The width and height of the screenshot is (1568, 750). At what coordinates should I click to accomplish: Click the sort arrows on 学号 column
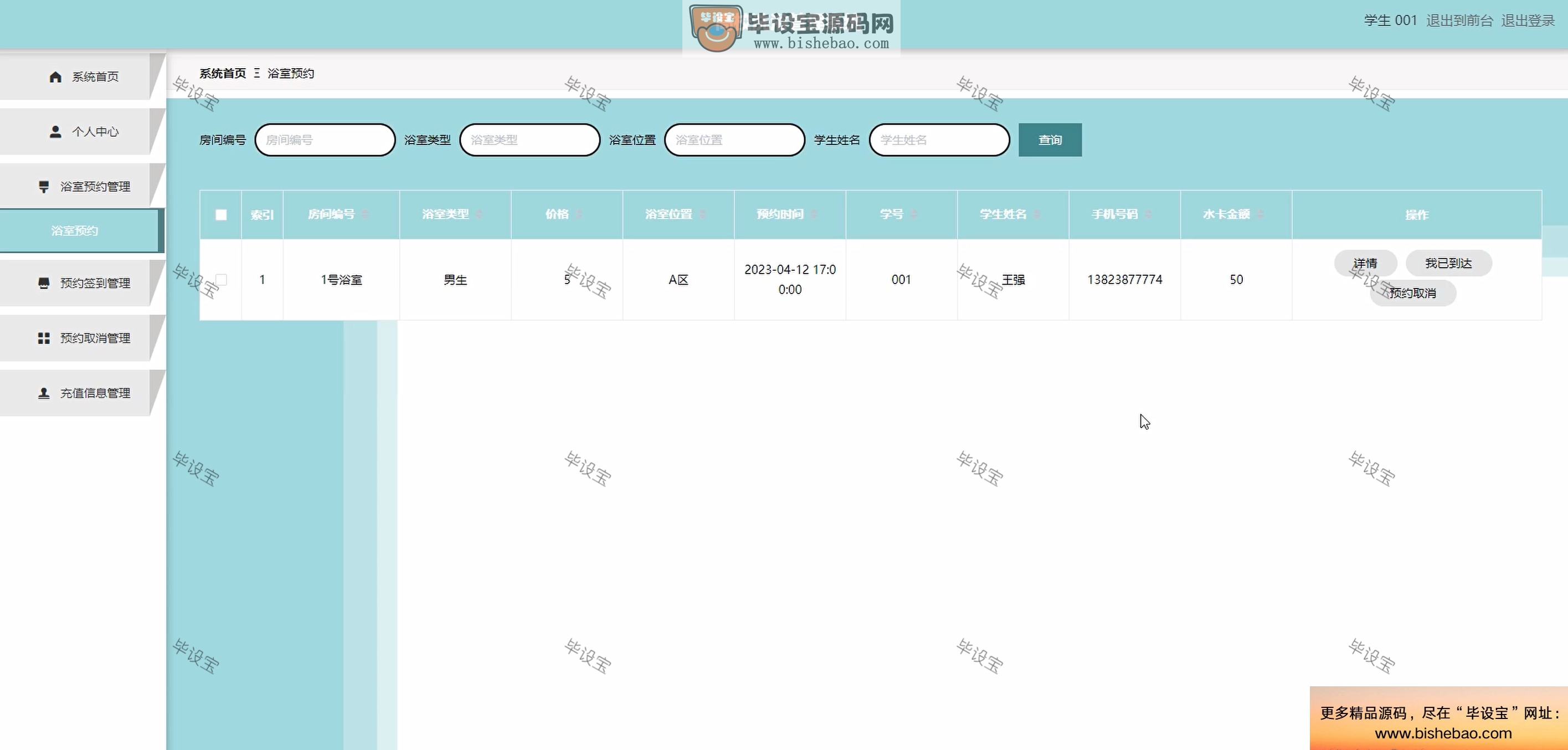[x=914, y=214]
